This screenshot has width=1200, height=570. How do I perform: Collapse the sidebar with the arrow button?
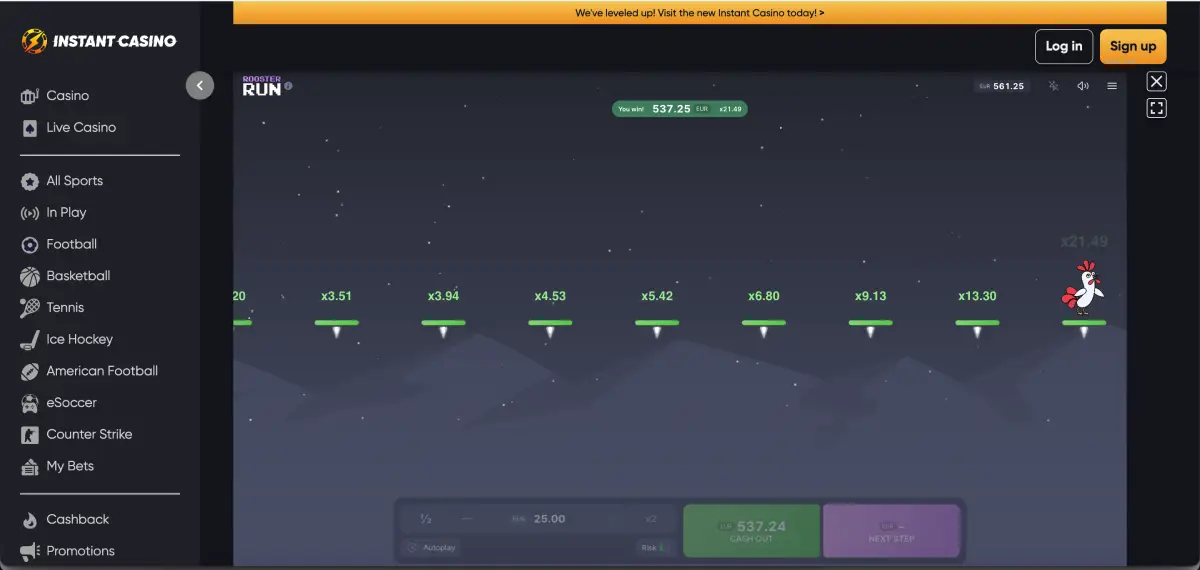click(x=200, y=86)
